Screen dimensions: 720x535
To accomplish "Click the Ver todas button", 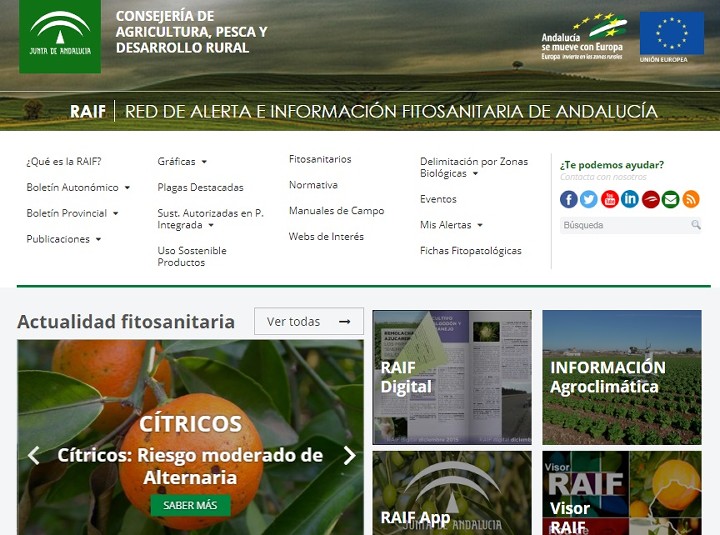I will tap(308, 322).
